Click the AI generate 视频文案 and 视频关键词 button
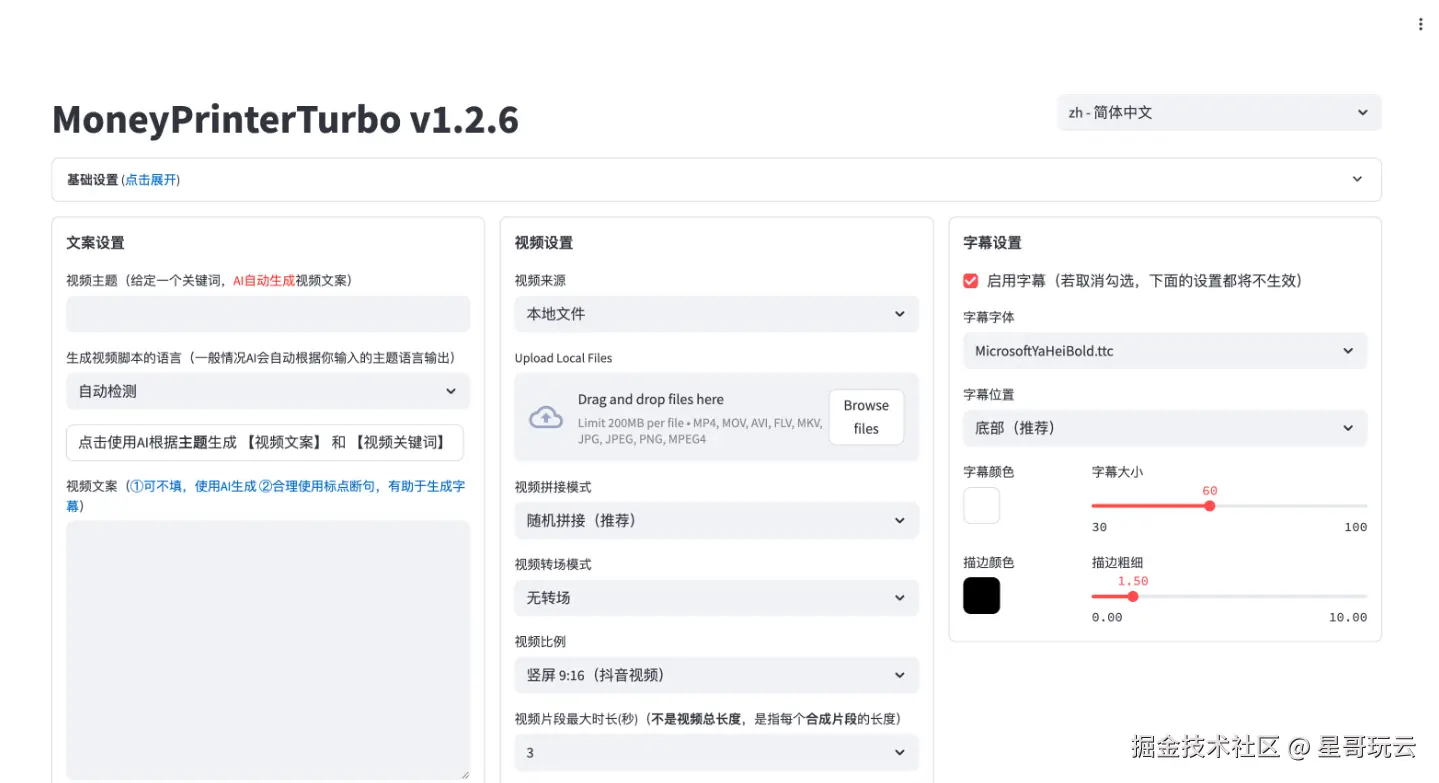Screen dimensions: 1439x783 (265, 442)
